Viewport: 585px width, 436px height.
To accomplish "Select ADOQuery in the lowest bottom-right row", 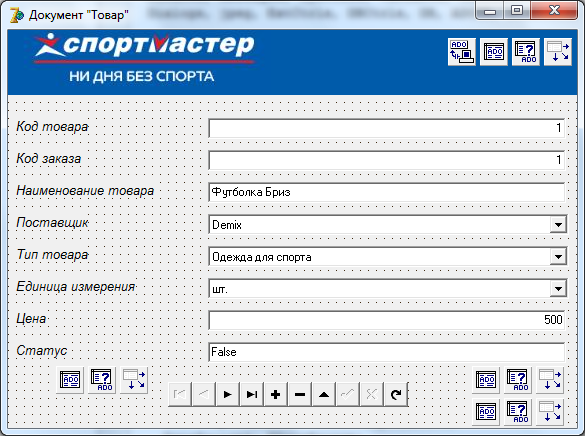I will coord(518,412).
